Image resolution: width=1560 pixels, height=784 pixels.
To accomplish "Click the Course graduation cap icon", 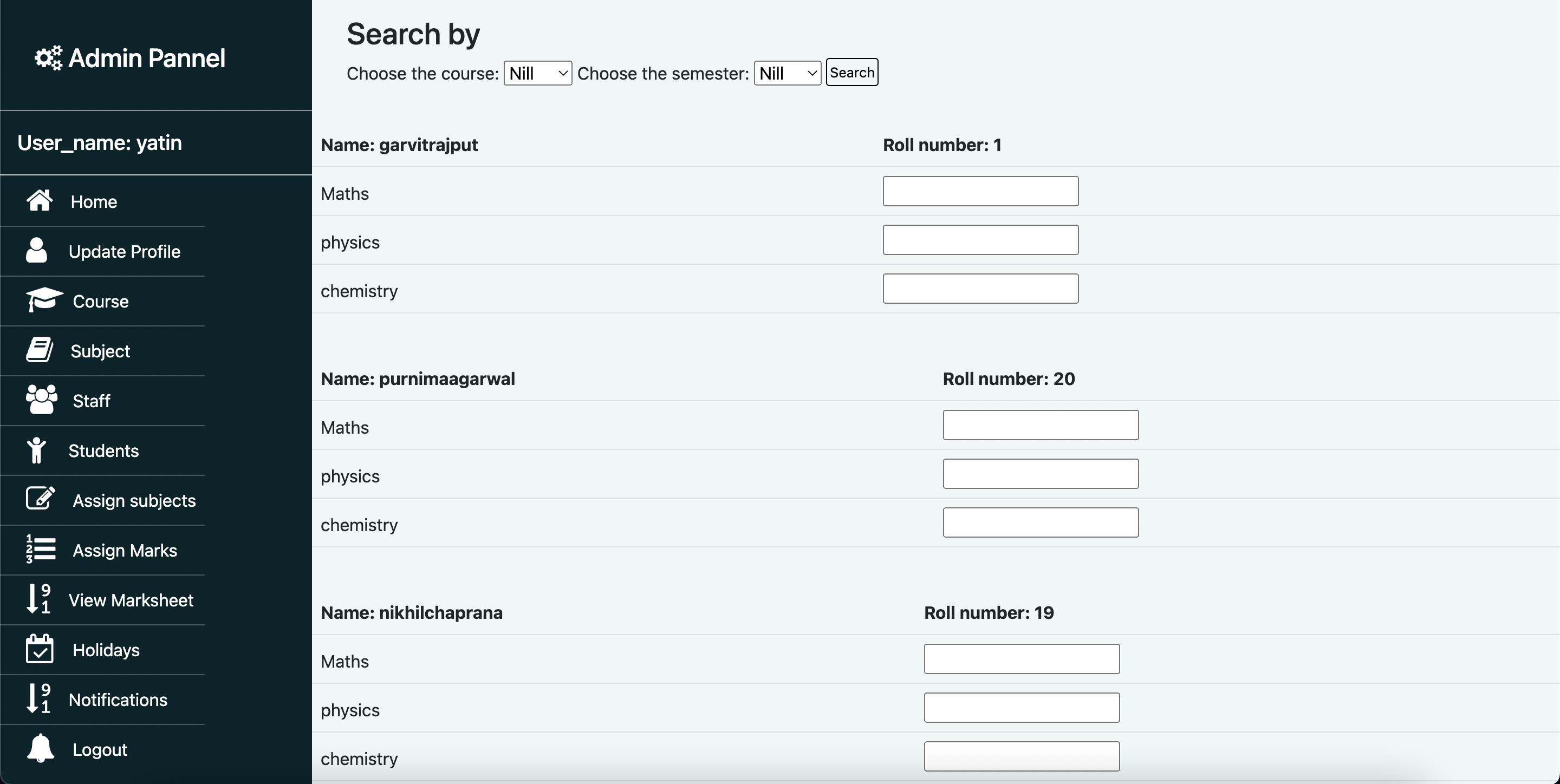I will click(43, 299).
